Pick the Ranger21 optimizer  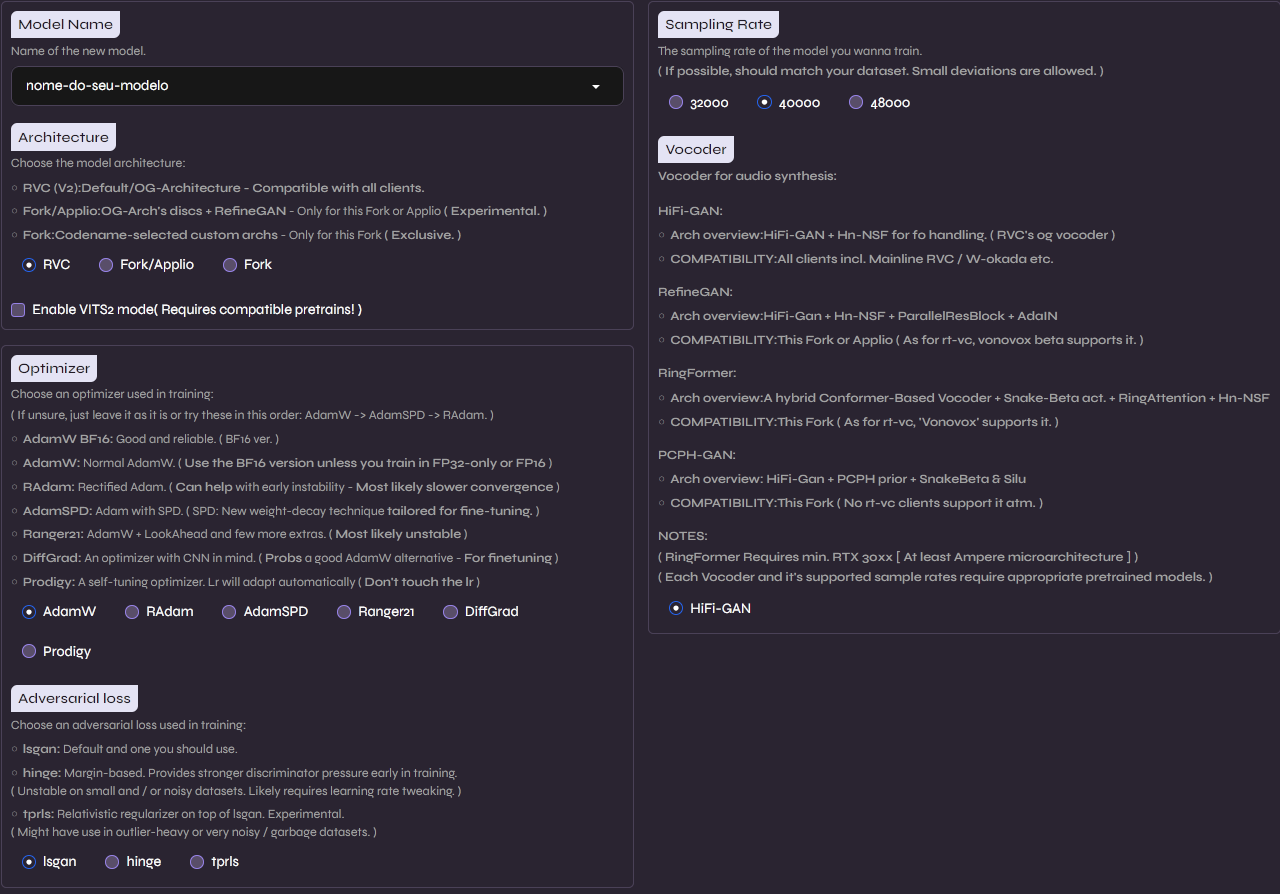(344, 612)
